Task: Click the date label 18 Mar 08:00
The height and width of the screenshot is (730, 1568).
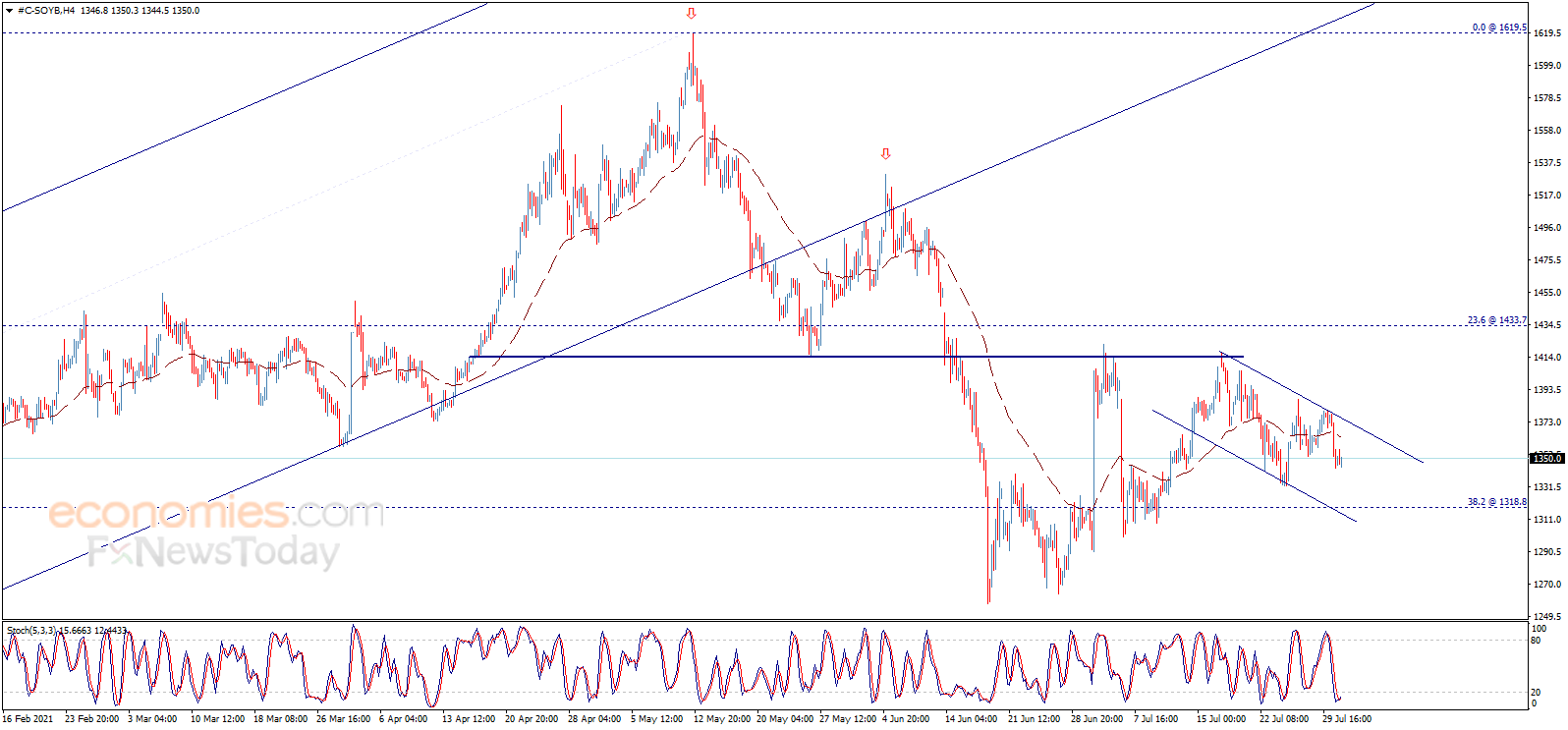Action: click(280, 719)
